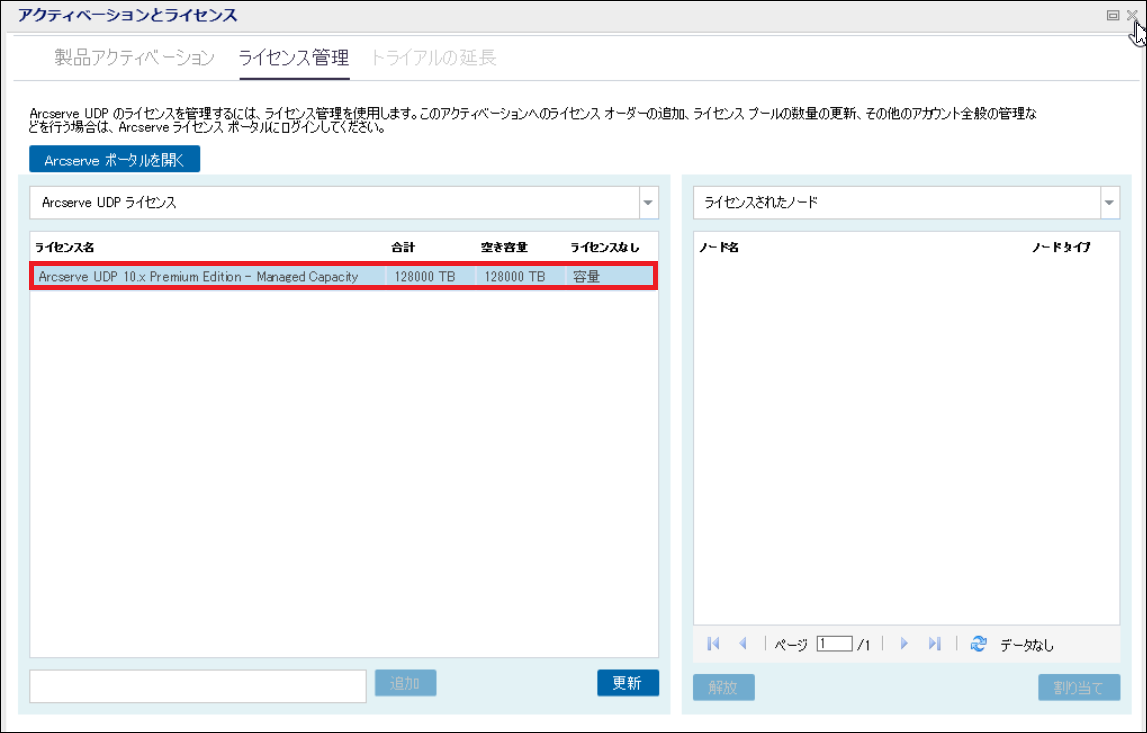This screenshot has width=1147, height=733.
Task: Go to first page of node list
Action: 713,644
